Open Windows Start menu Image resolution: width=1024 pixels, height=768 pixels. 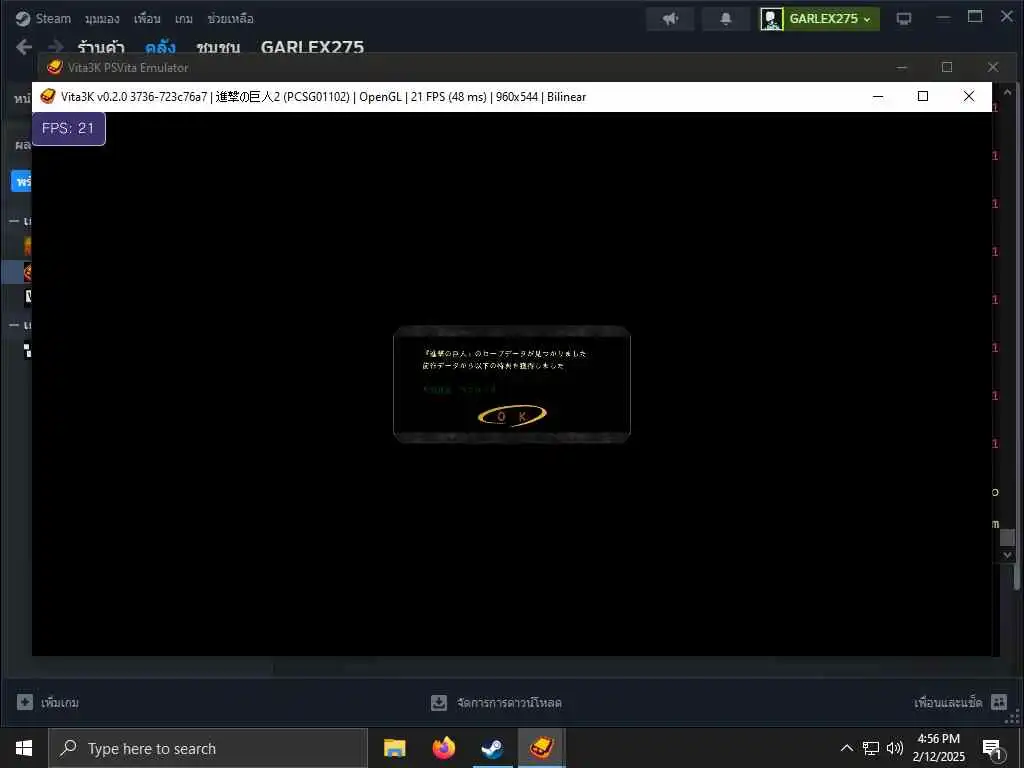(24, 748)
